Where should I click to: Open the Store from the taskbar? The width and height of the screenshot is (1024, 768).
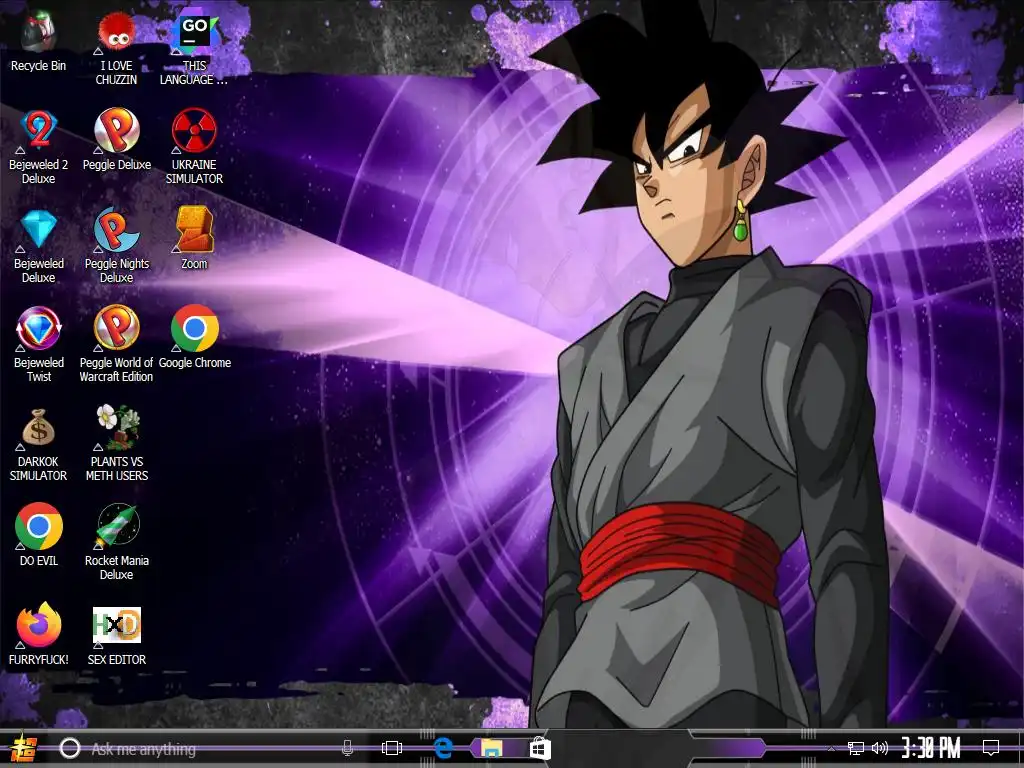[x=539, y=748]
